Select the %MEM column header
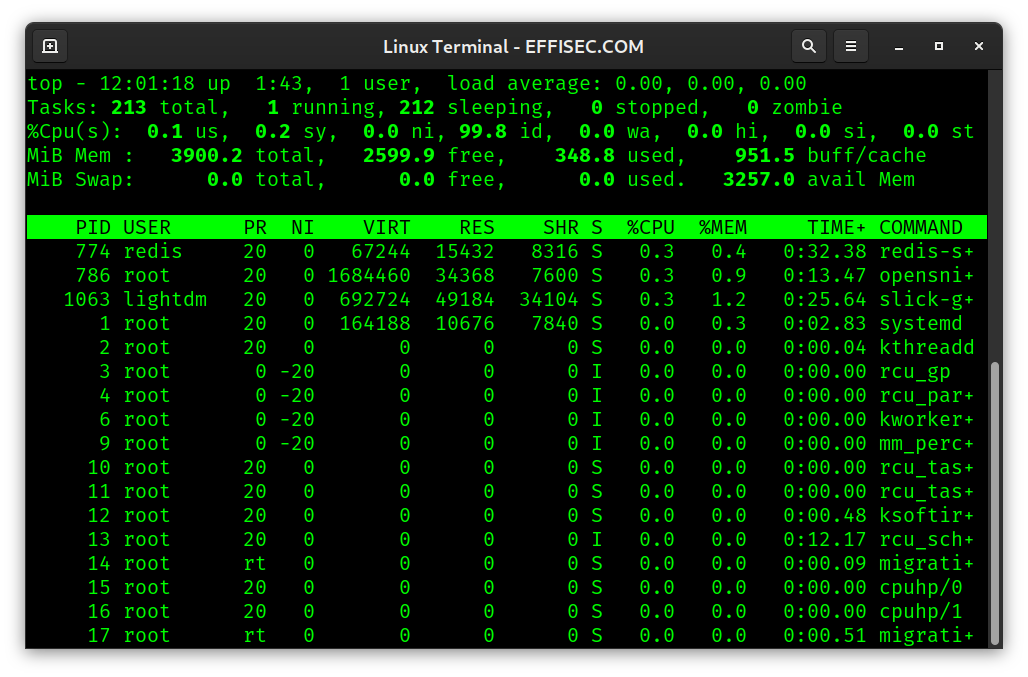Viewport: 1028px width, 677px height. click(722, 227)
